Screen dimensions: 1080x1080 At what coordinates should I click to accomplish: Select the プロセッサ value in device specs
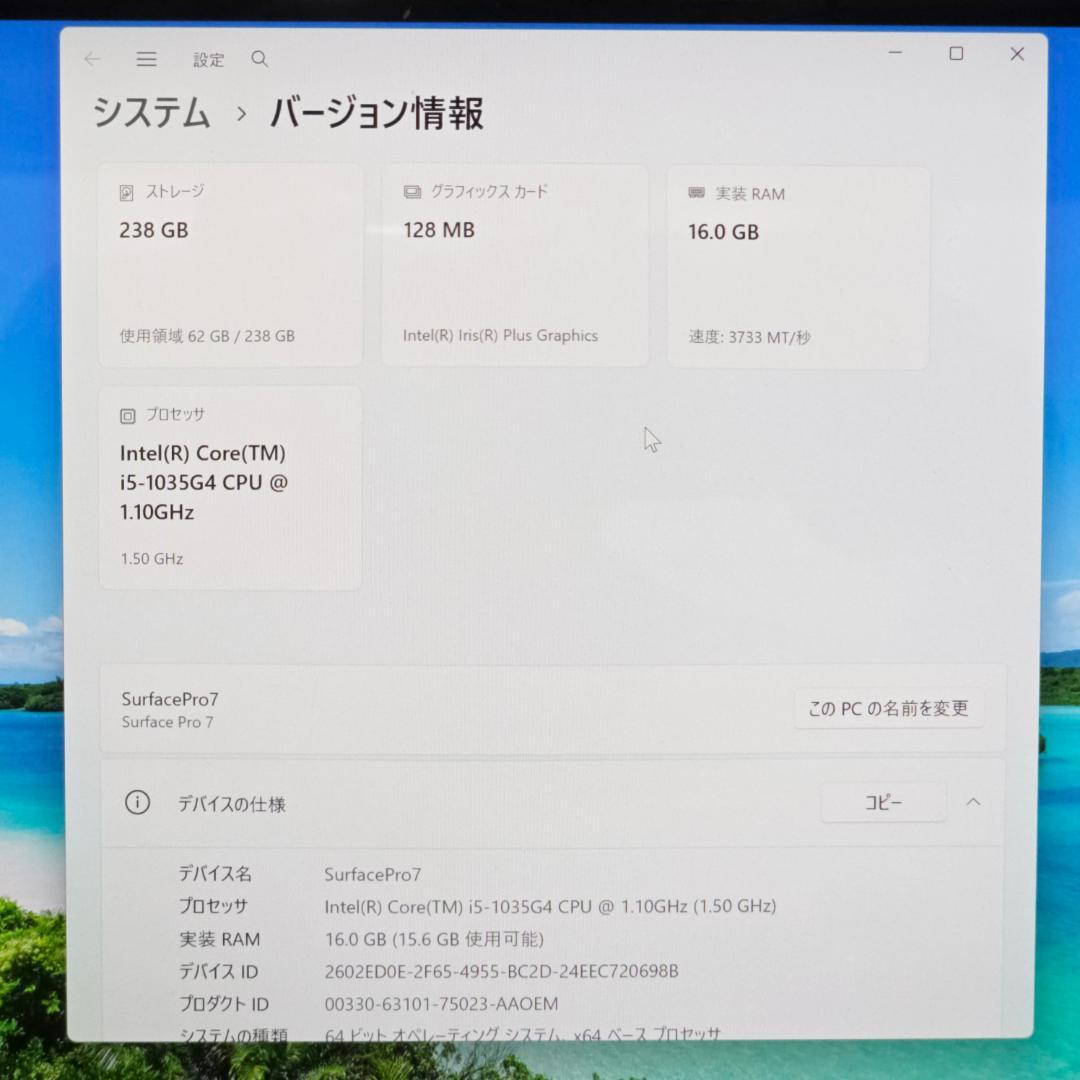click(x=550, y=906)
